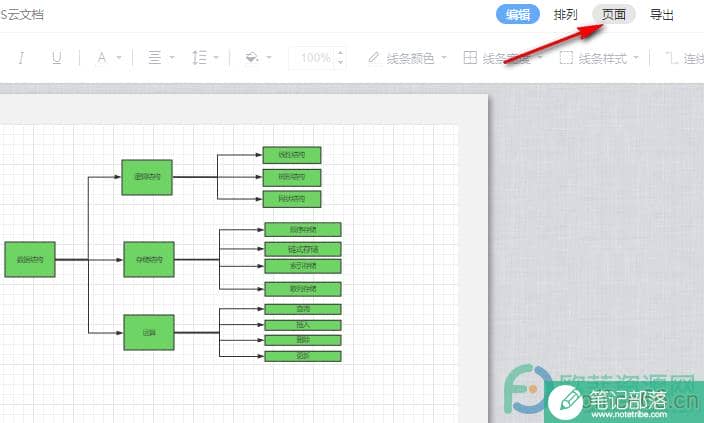Toggle underline text formatting
Image resolution: width=704 pixels, height=423 pixels.
click(x=57, y=57)
